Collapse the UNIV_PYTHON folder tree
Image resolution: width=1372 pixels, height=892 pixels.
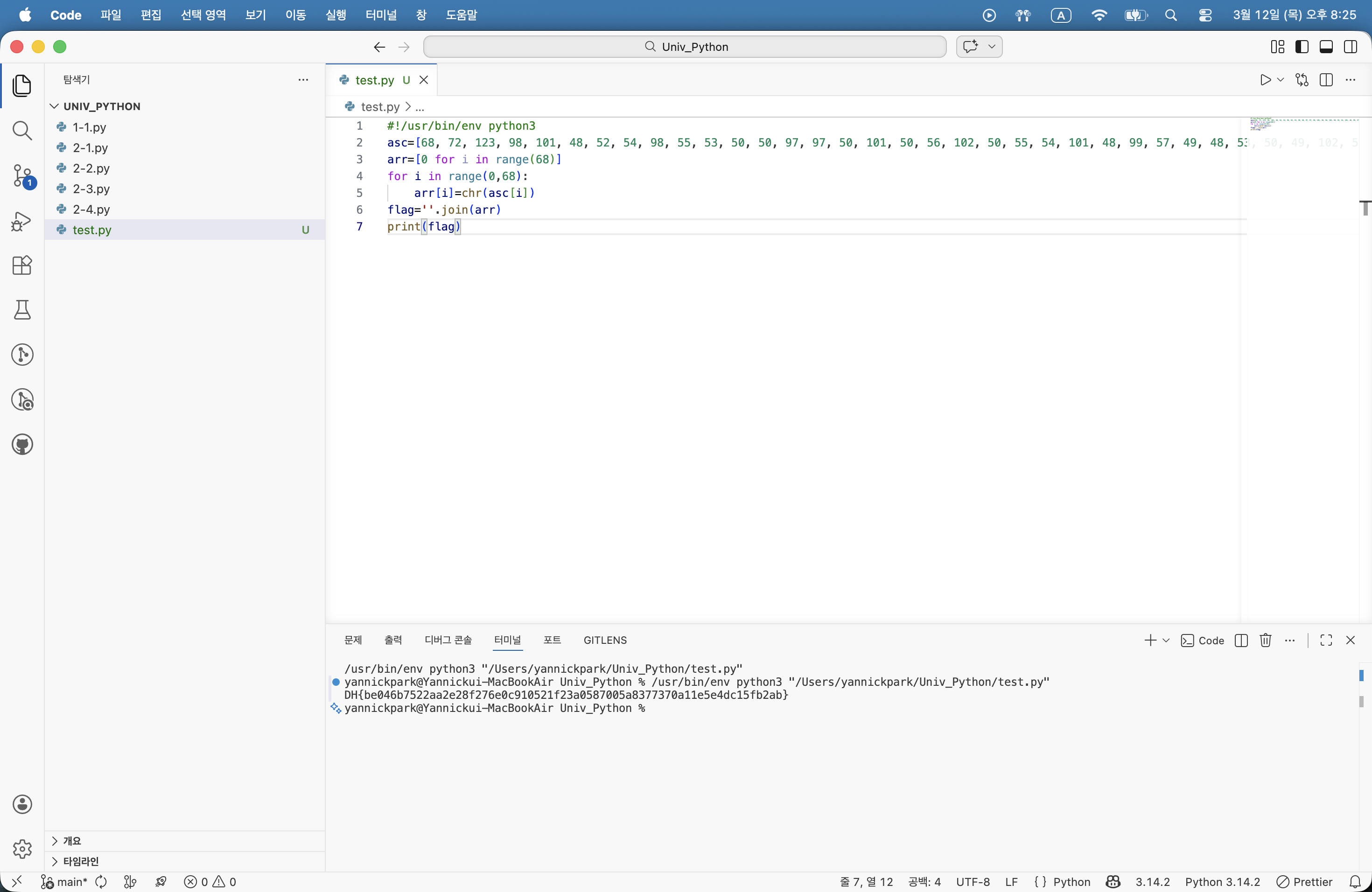click(101, 107)
